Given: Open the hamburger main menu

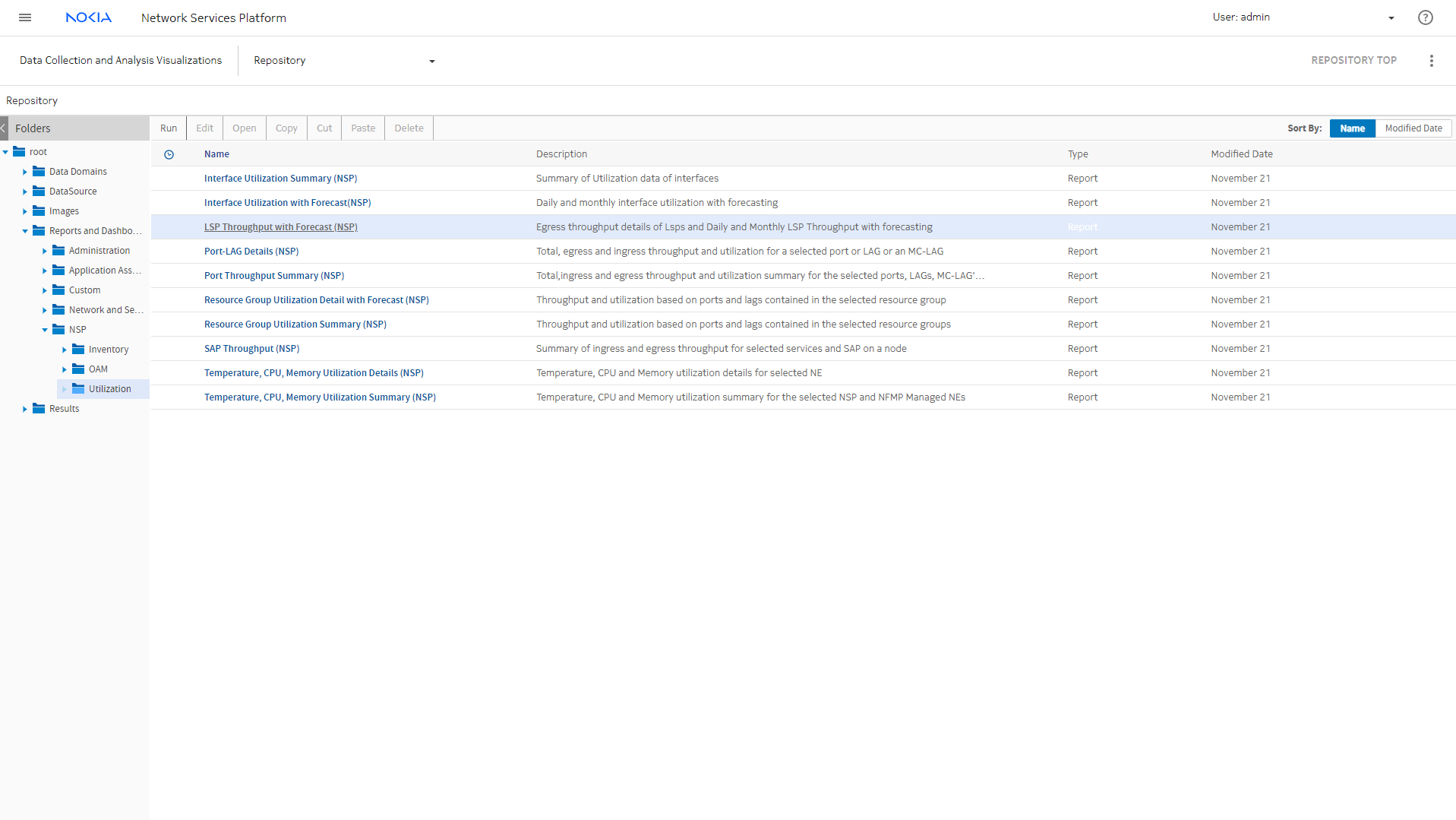Looking at the screenshot, I should click(x=25, y=17).
